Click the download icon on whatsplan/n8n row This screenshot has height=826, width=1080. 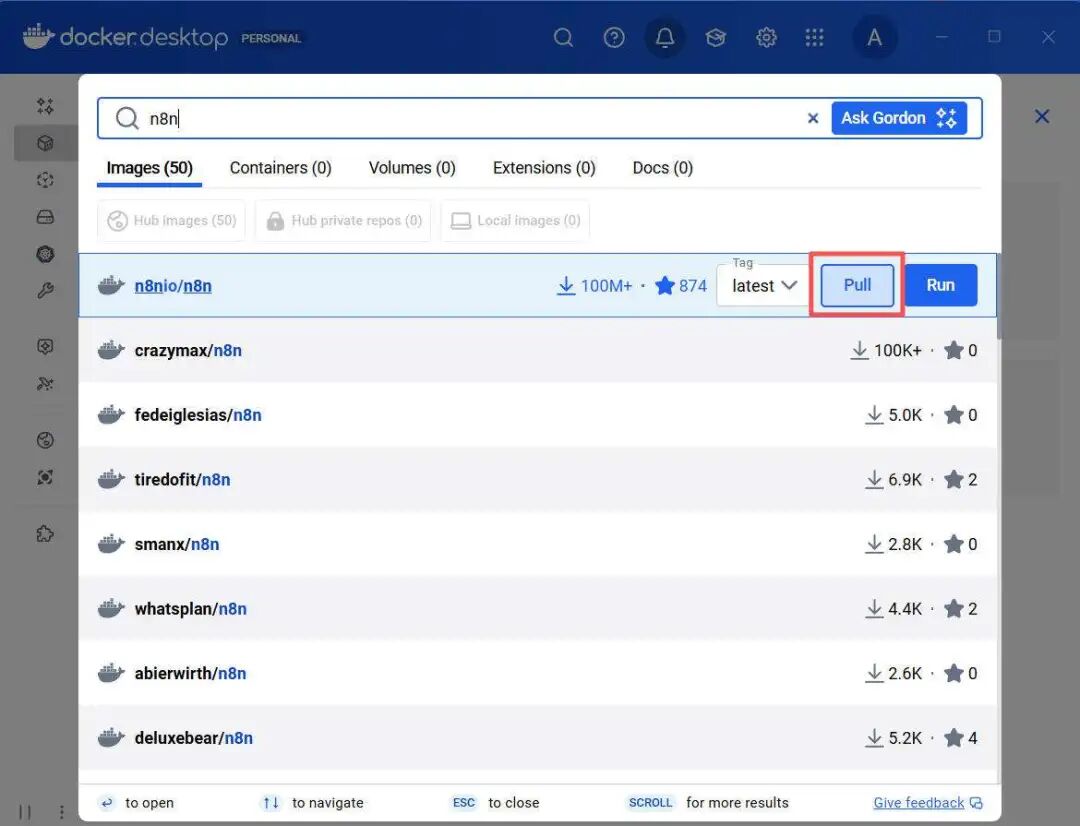[x=873, y=609]
